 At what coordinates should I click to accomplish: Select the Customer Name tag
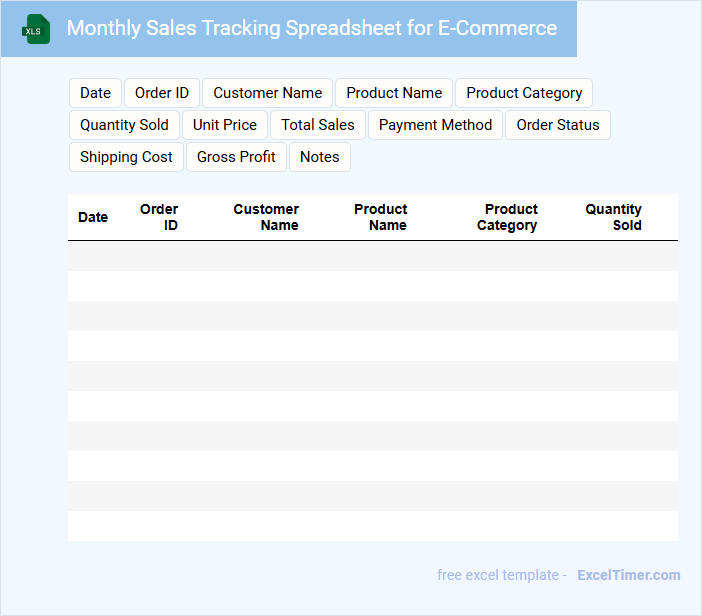267,93
